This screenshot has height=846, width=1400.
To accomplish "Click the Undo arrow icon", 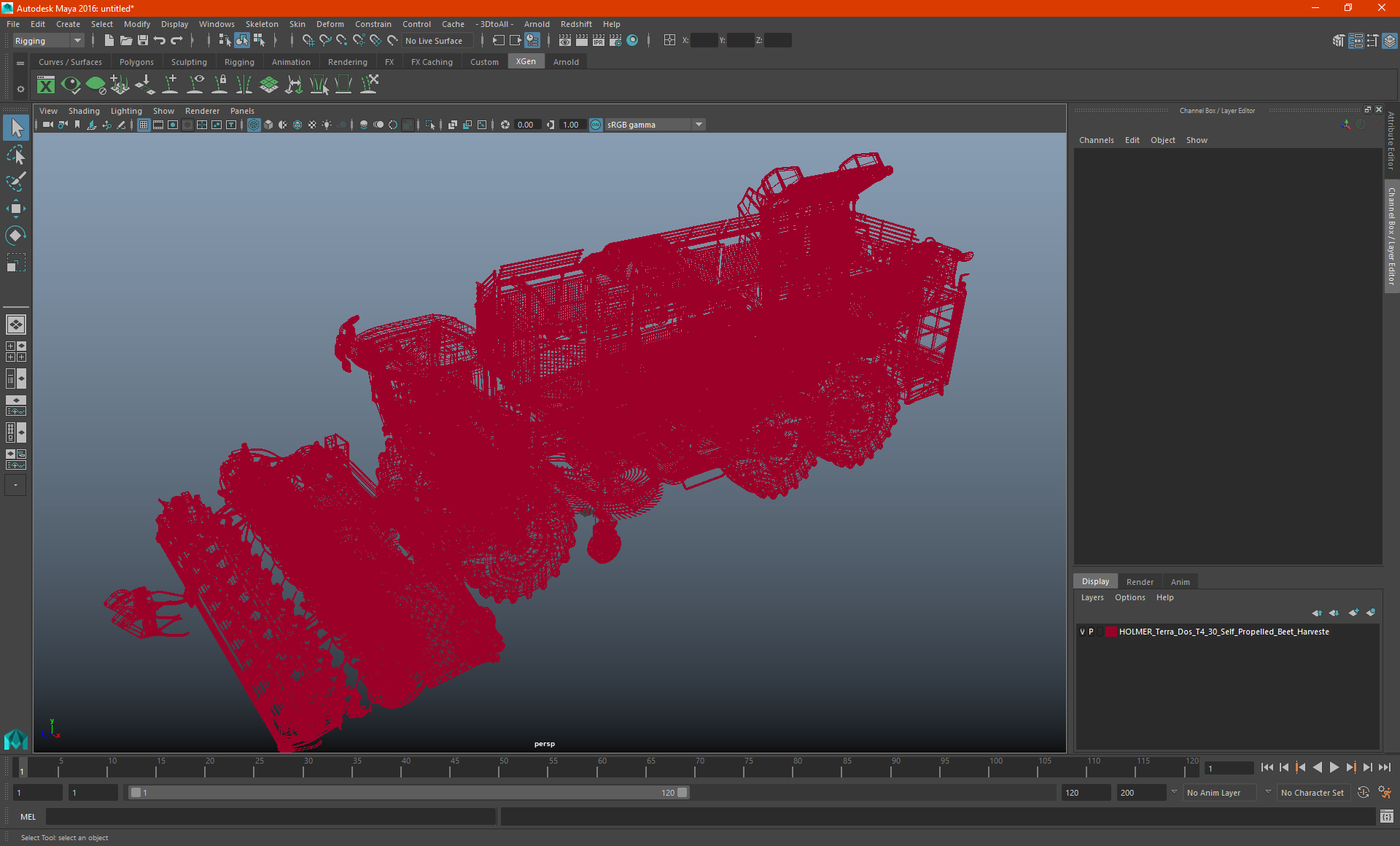I will pos(160,41).
